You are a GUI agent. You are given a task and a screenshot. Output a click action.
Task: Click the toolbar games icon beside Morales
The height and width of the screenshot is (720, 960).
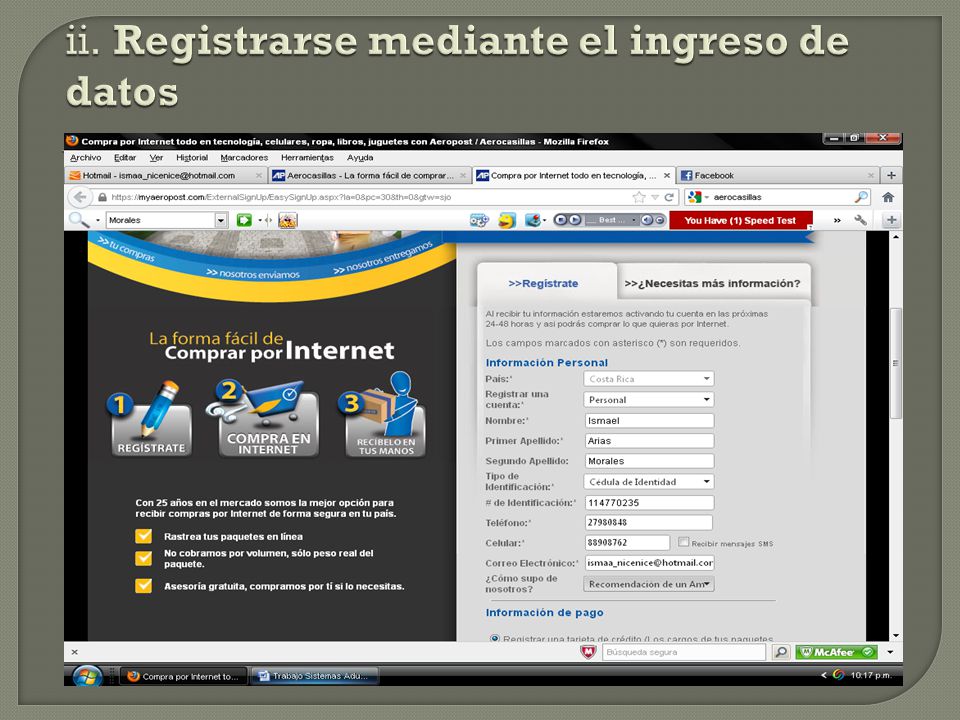tap(288, 220)
